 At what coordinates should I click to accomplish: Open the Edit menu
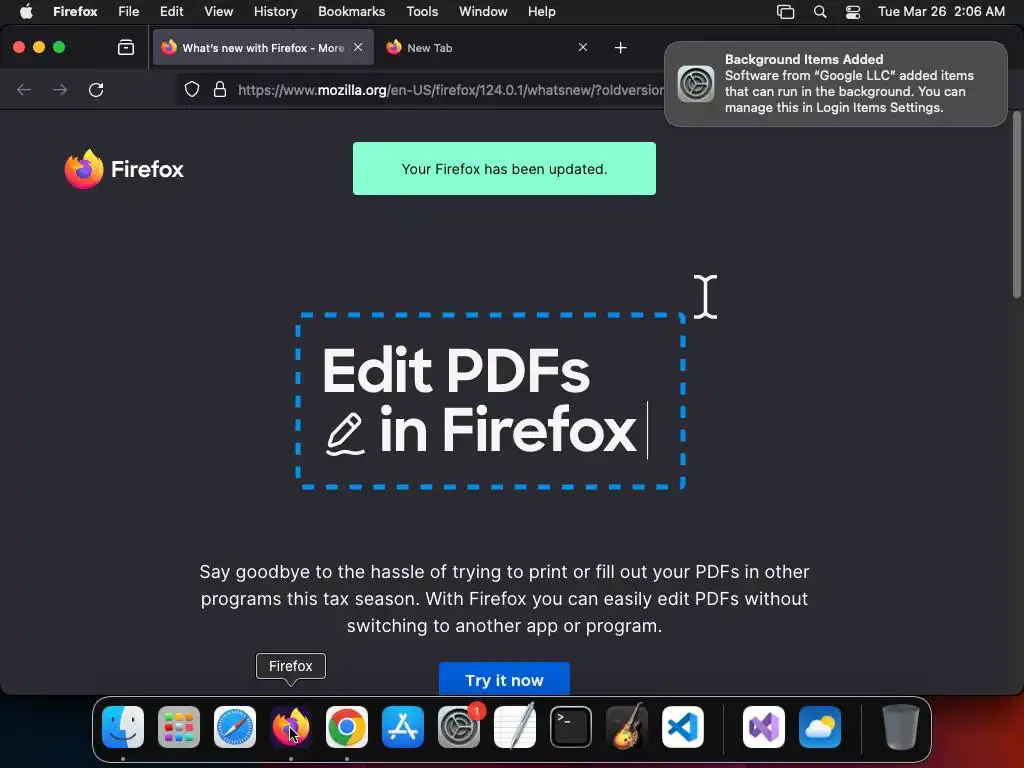click(x=171, y=12)
